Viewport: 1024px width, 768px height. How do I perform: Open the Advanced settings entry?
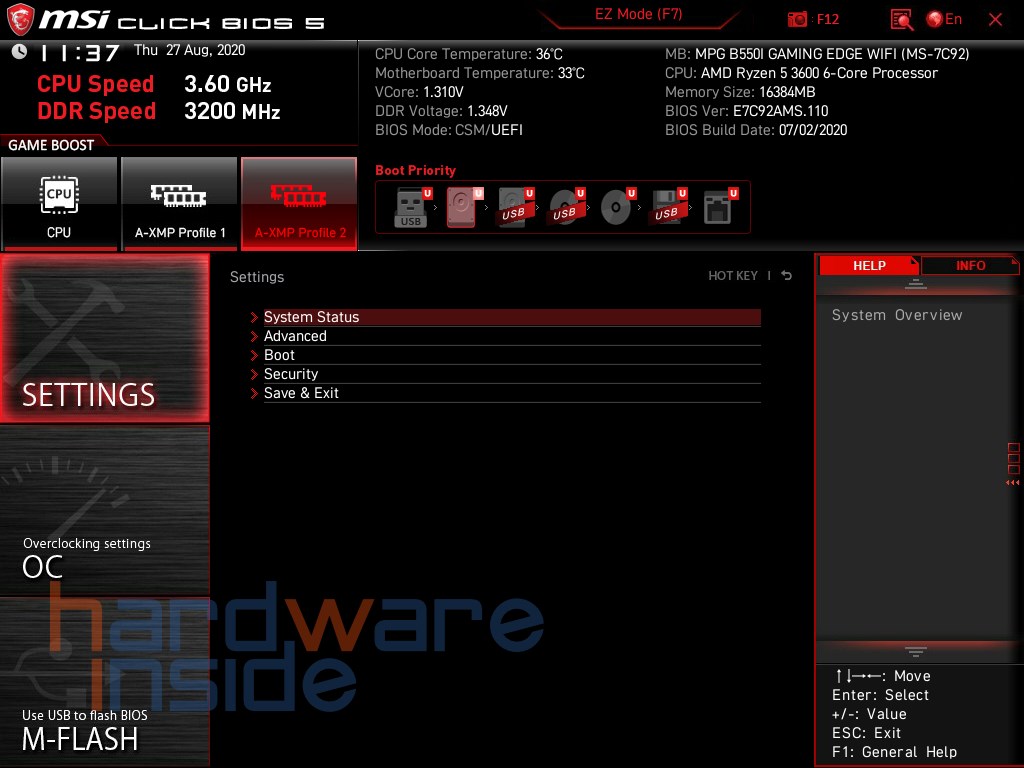(x=512, y=336)
